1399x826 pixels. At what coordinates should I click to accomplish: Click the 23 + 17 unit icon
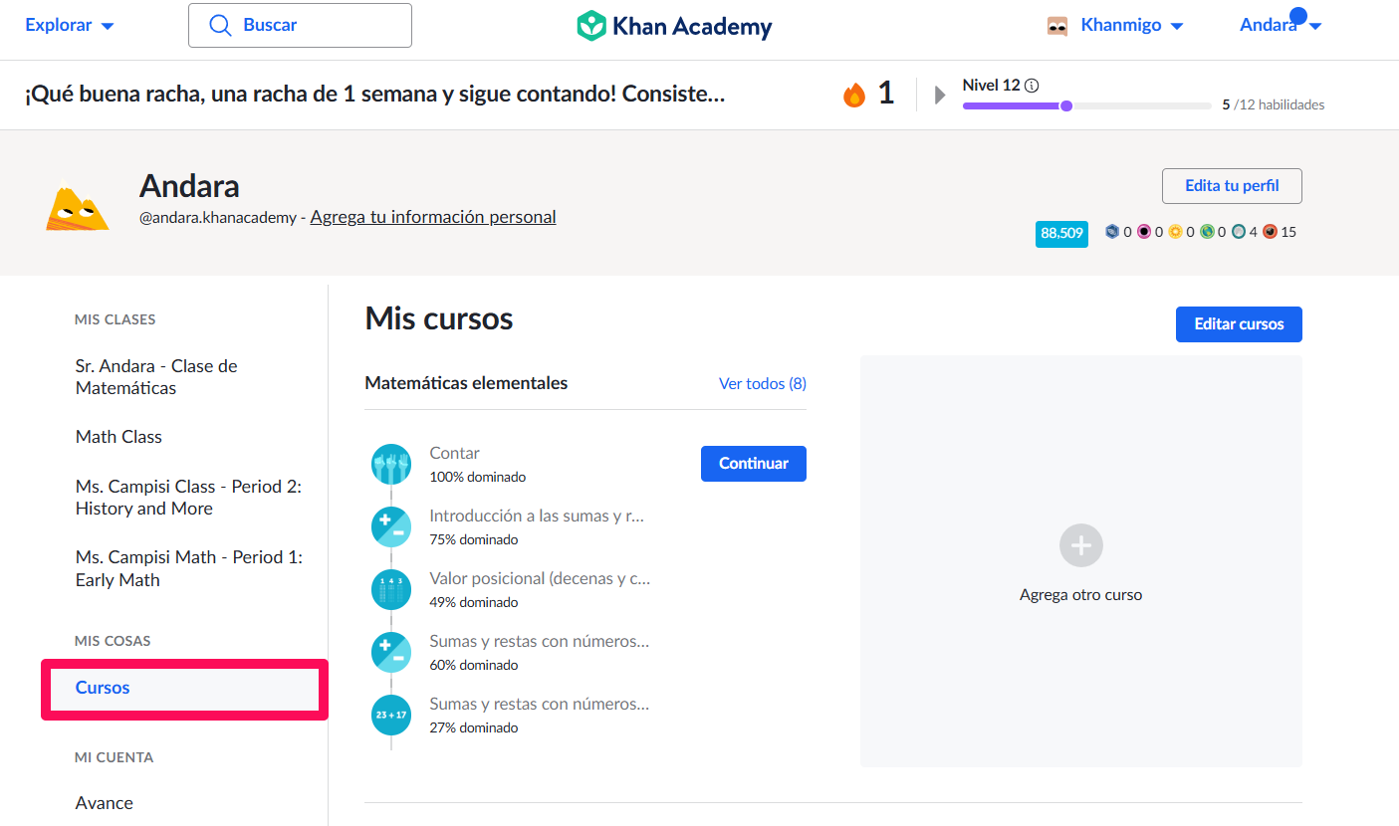[391, 715]
